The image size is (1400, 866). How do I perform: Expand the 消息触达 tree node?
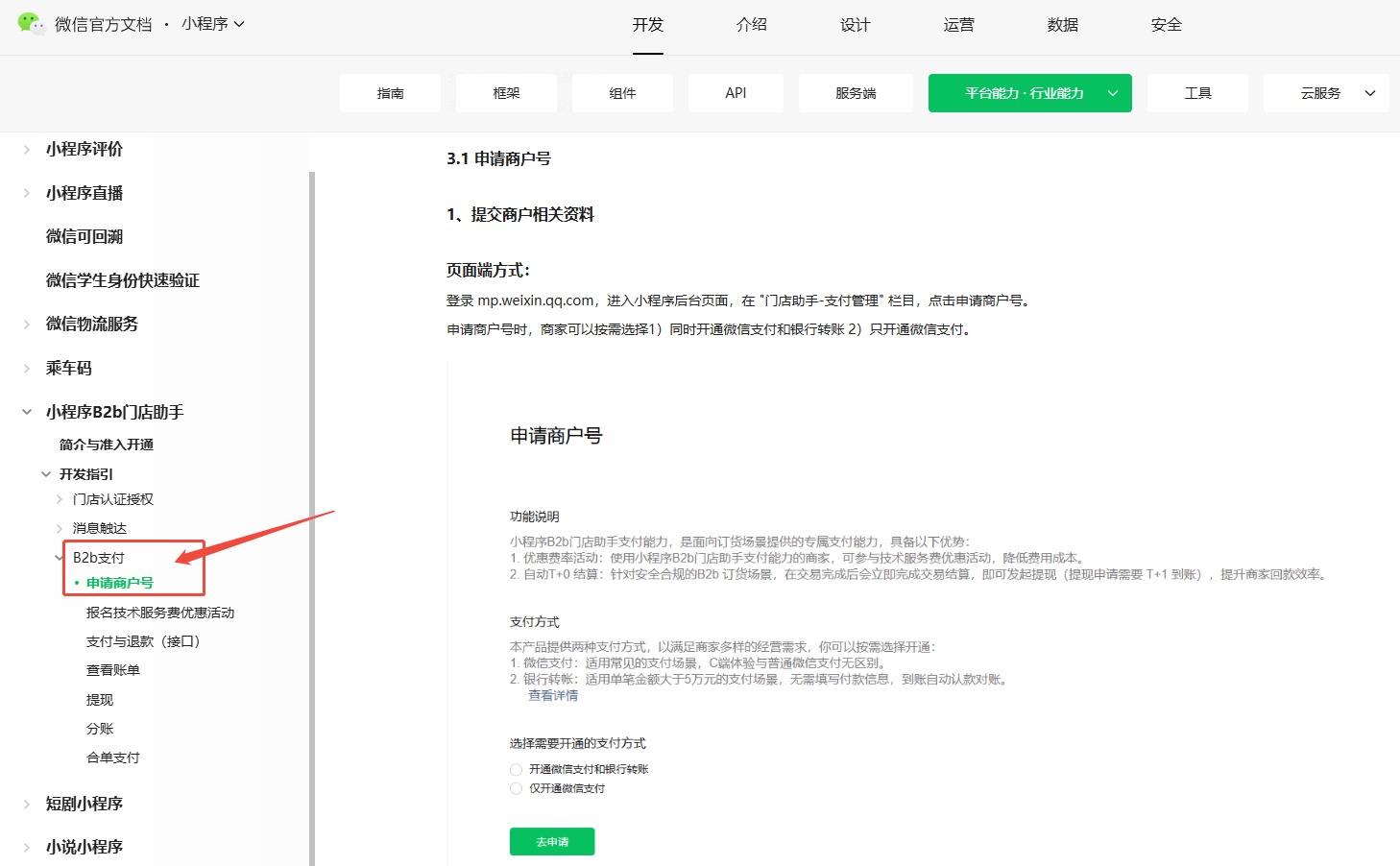[60, 528]
